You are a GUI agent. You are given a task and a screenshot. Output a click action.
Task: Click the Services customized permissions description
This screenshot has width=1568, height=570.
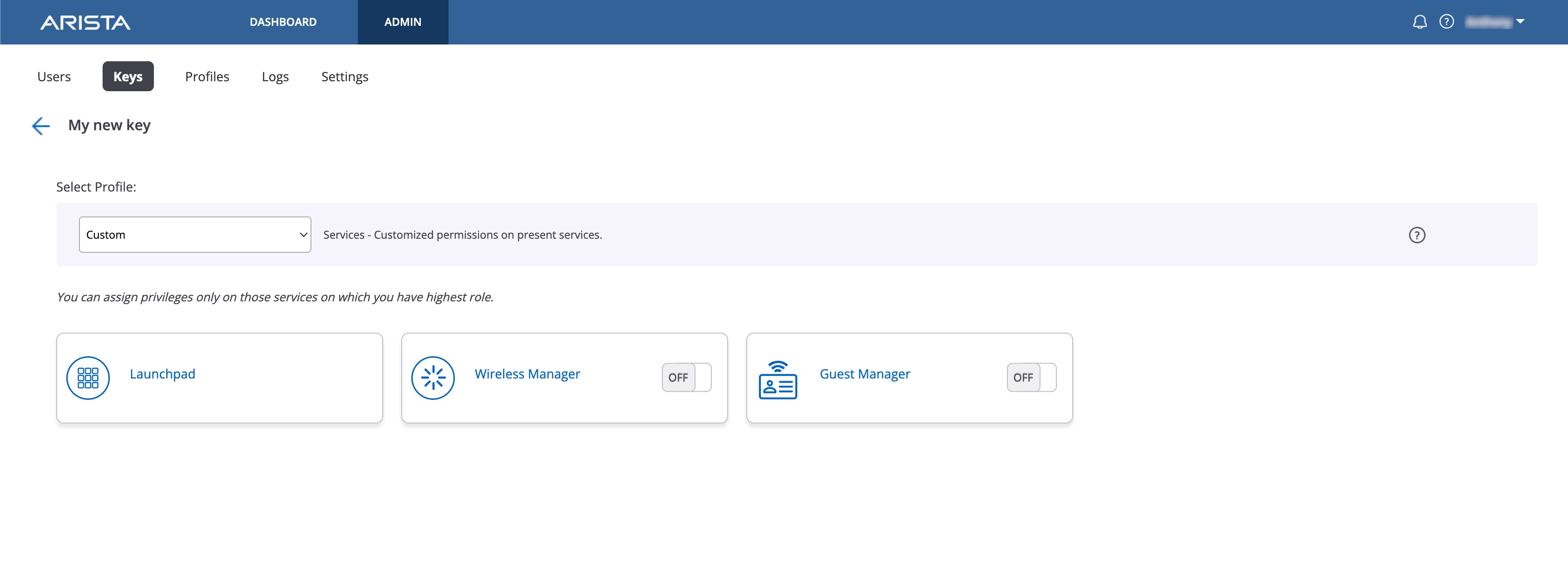462,235
